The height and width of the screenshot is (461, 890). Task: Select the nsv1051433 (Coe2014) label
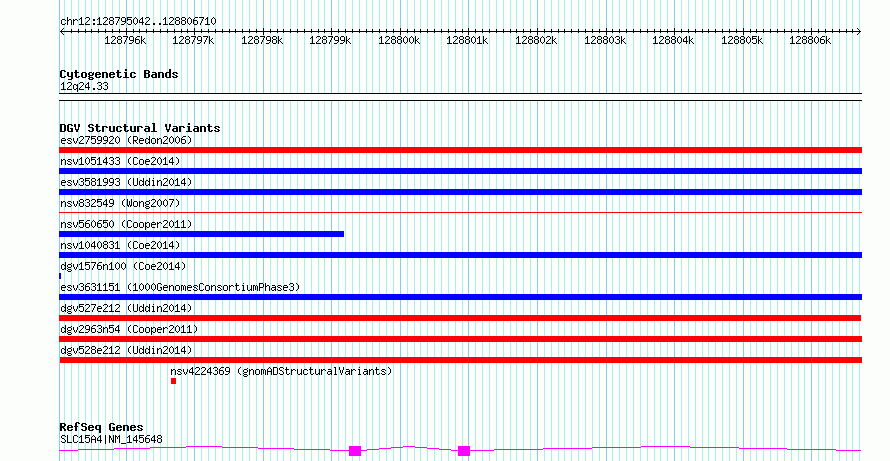click(120, 161)
